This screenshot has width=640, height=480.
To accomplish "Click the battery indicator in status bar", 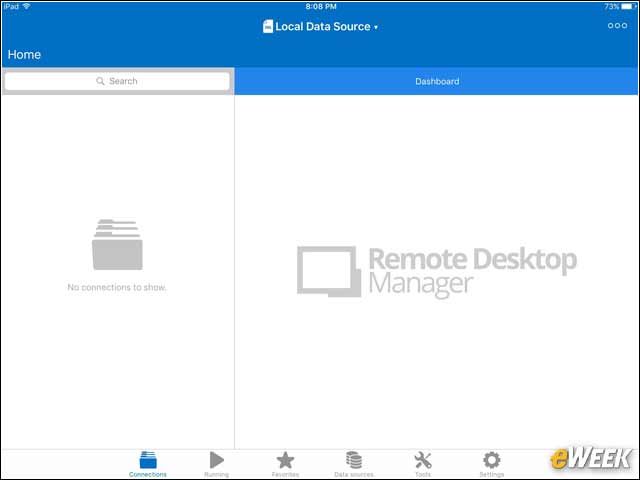I will pyautogui.click(x=628, y=7).
